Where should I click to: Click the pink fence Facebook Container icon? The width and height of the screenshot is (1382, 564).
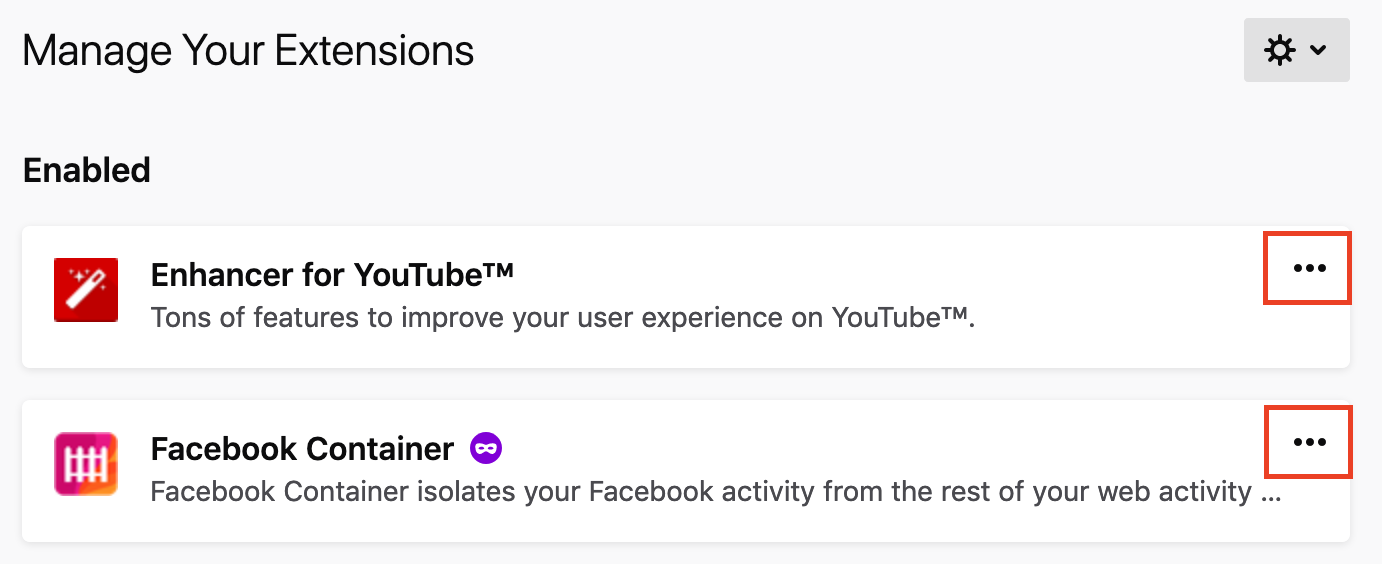(86, 464)
